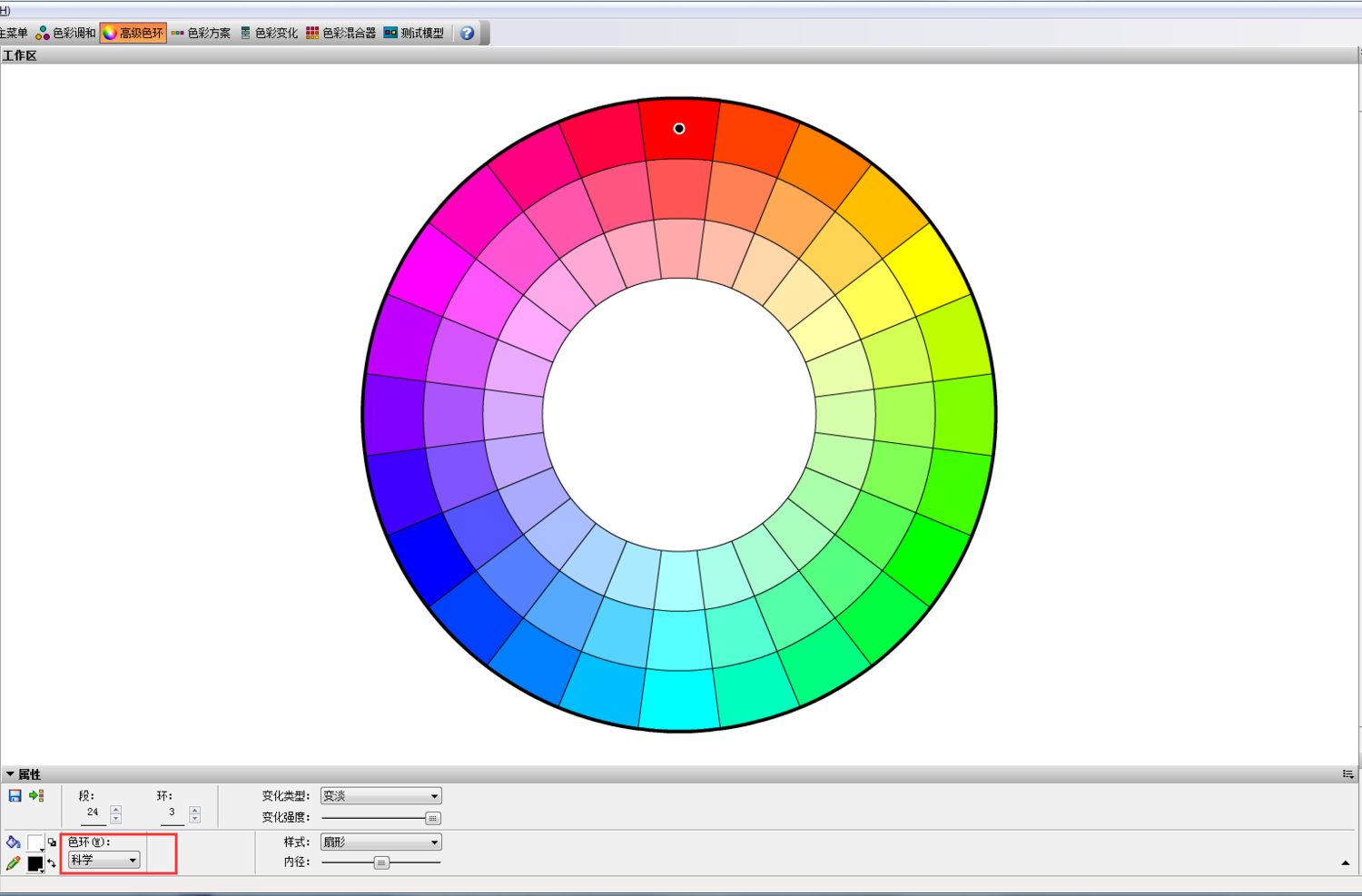Open the 色彩调和 color harmony tool
This screenshot has width=1362, height=896.
[x=65, y=34]
